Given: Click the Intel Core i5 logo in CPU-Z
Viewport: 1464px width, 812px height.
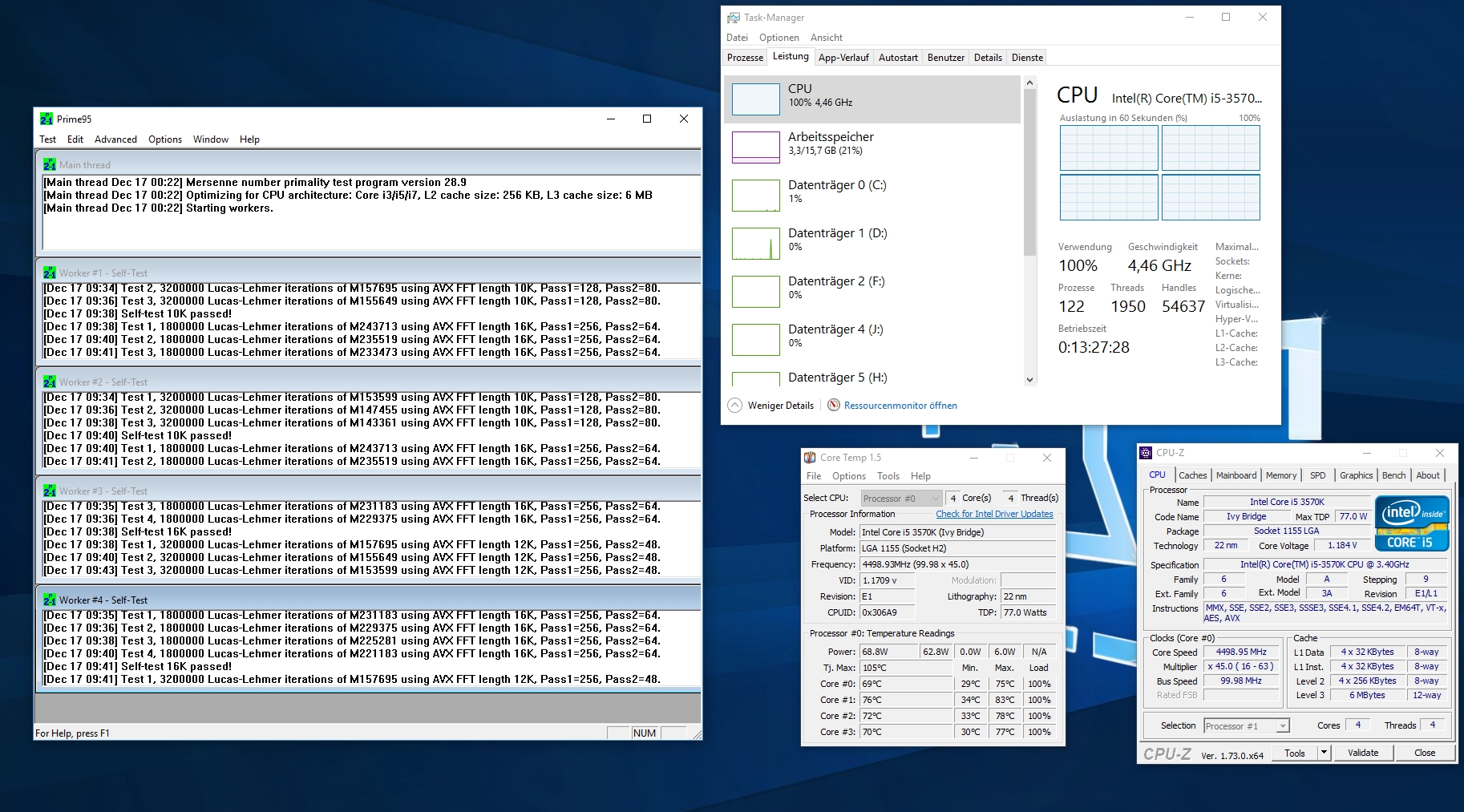Looking at the screenshot, I should tap(1412, 523).
